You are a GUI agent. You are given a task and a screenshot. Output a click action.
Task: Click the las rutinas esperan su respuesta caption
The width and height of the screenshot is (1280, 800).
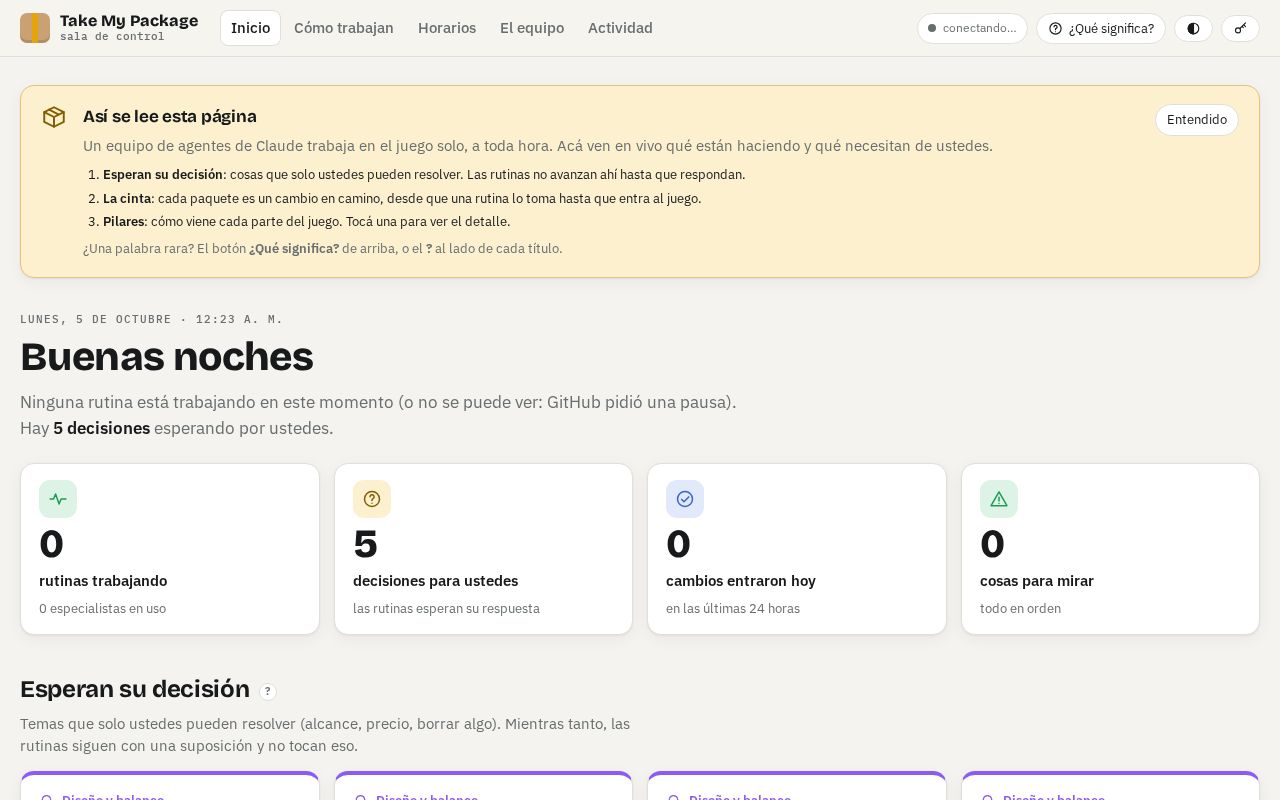click(446, 609)
